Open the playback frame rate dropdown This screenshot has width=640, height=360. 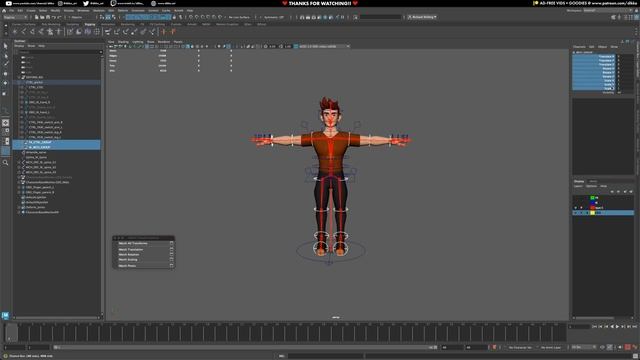pyautogui.click(x=584, y=347)
